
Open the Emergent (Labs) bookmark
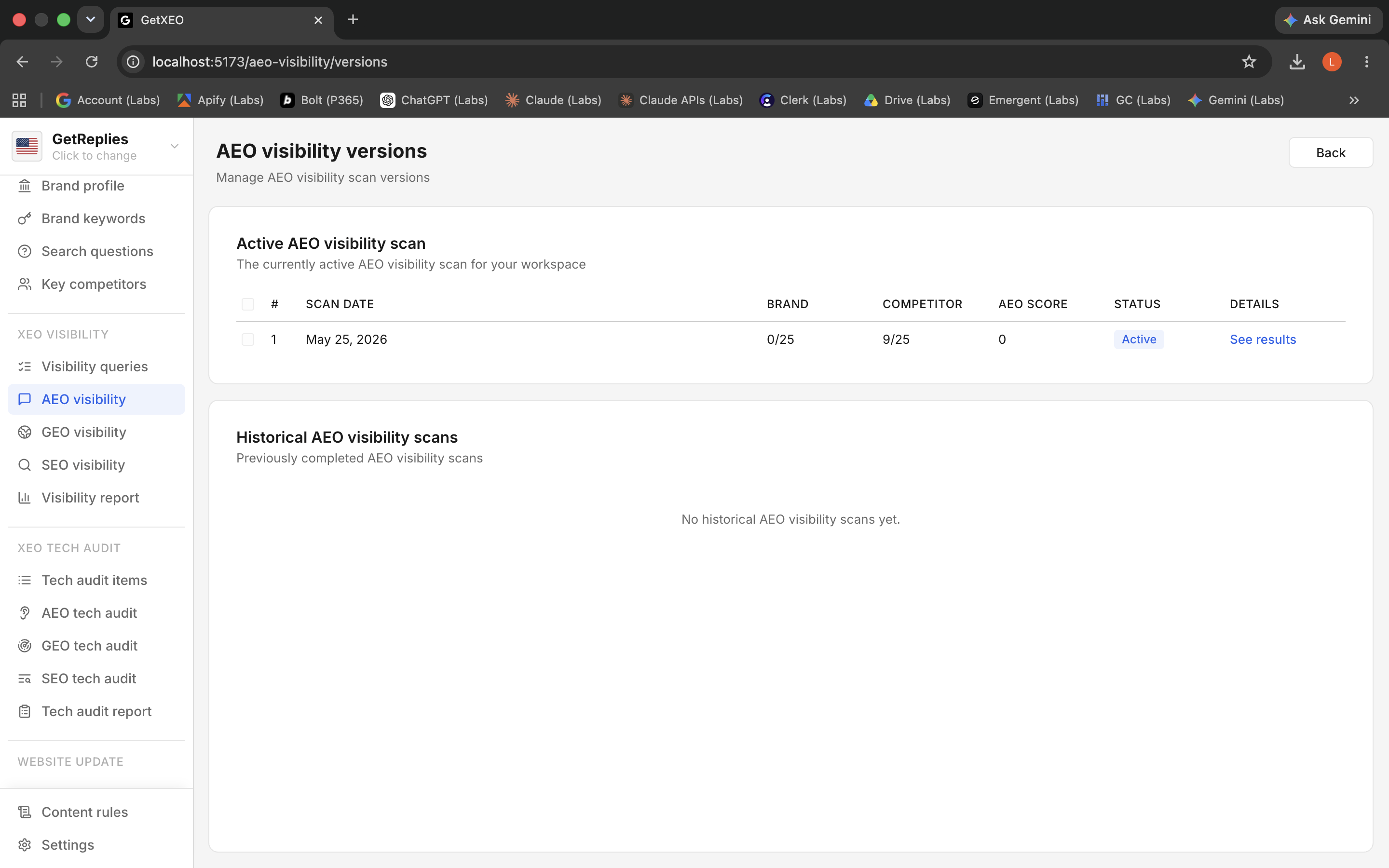click(1023, 100)
